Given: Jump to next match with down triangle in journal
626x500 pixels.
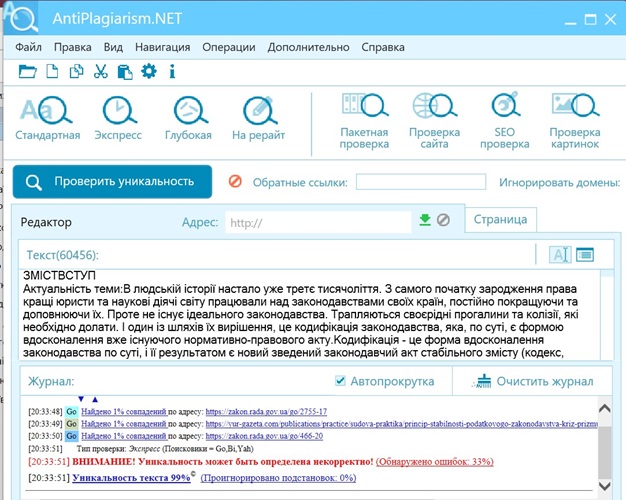Looking at the screenshot, I should pyautogui.click(x=81, y=399).
